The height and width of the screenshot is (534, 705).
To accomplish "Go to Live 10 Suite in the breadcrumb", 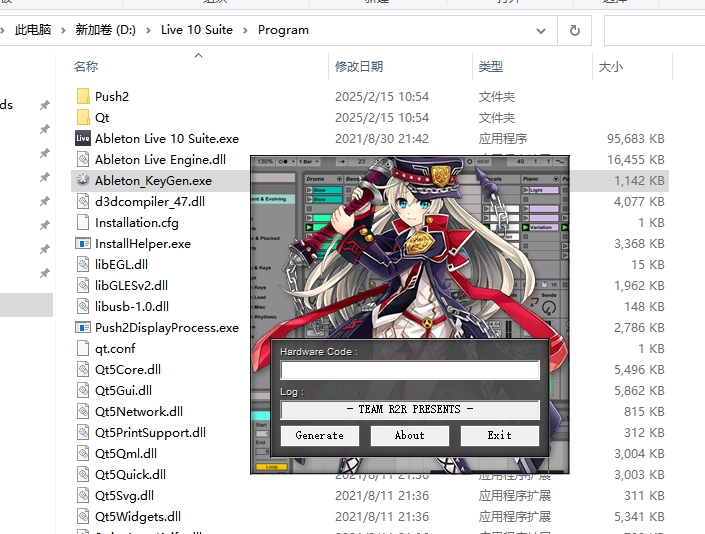I will (x=197, y=30).
